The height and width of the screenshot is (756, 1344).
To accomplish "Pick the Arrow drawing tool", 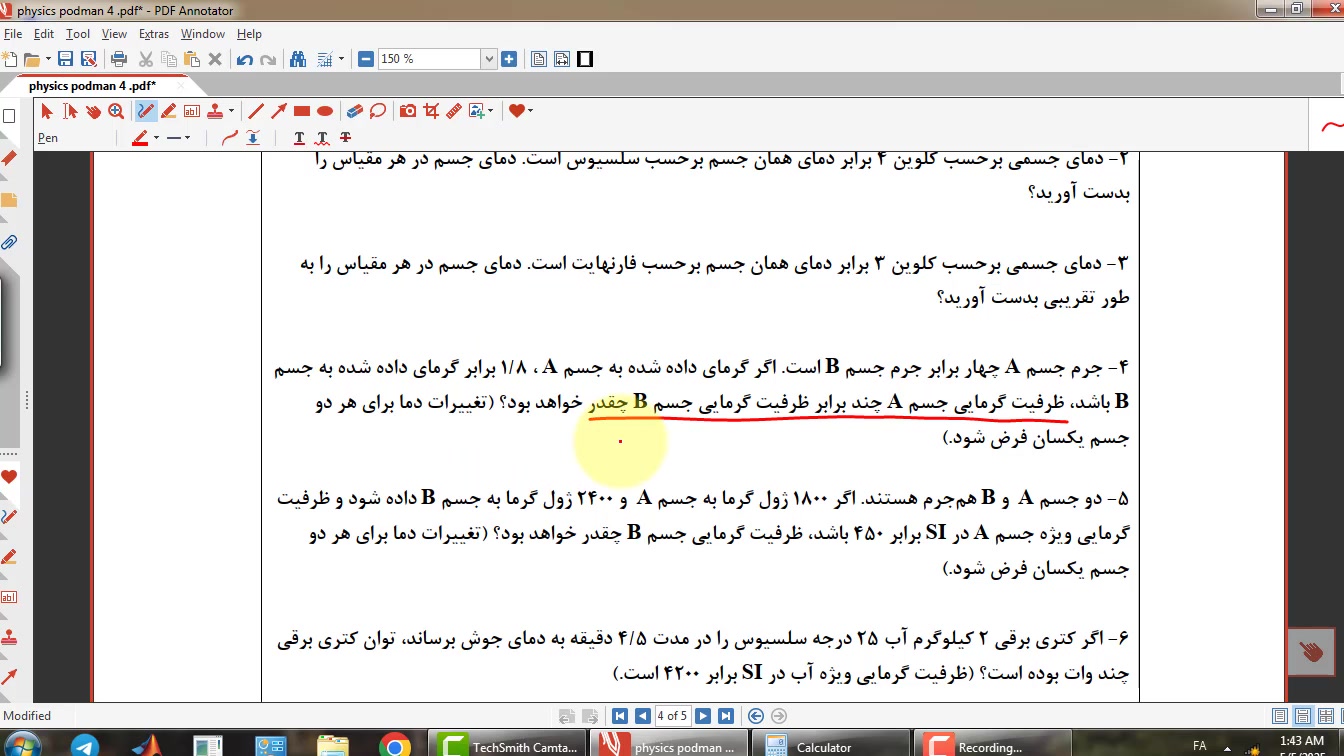I will tap(279, 111).
